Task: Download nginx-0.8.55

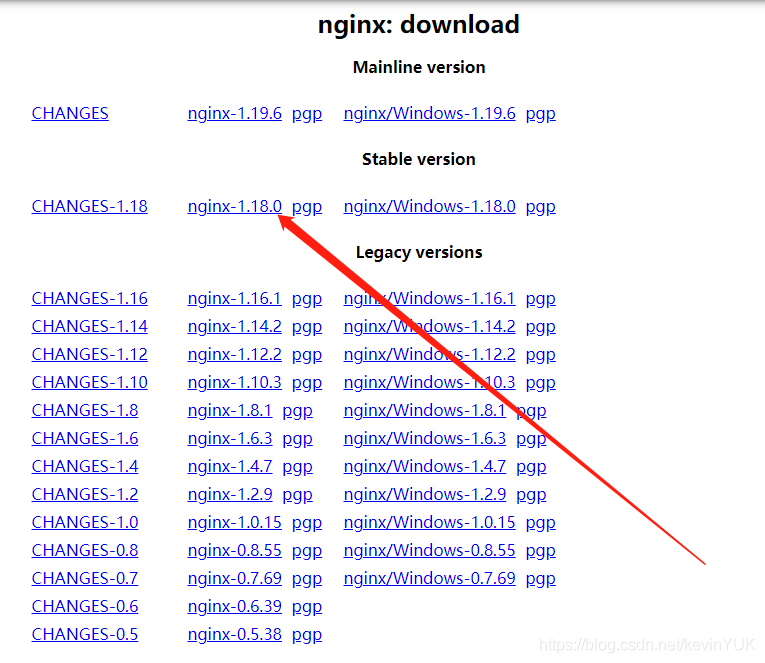Action: pyautogui.click(x=235, y=550)
